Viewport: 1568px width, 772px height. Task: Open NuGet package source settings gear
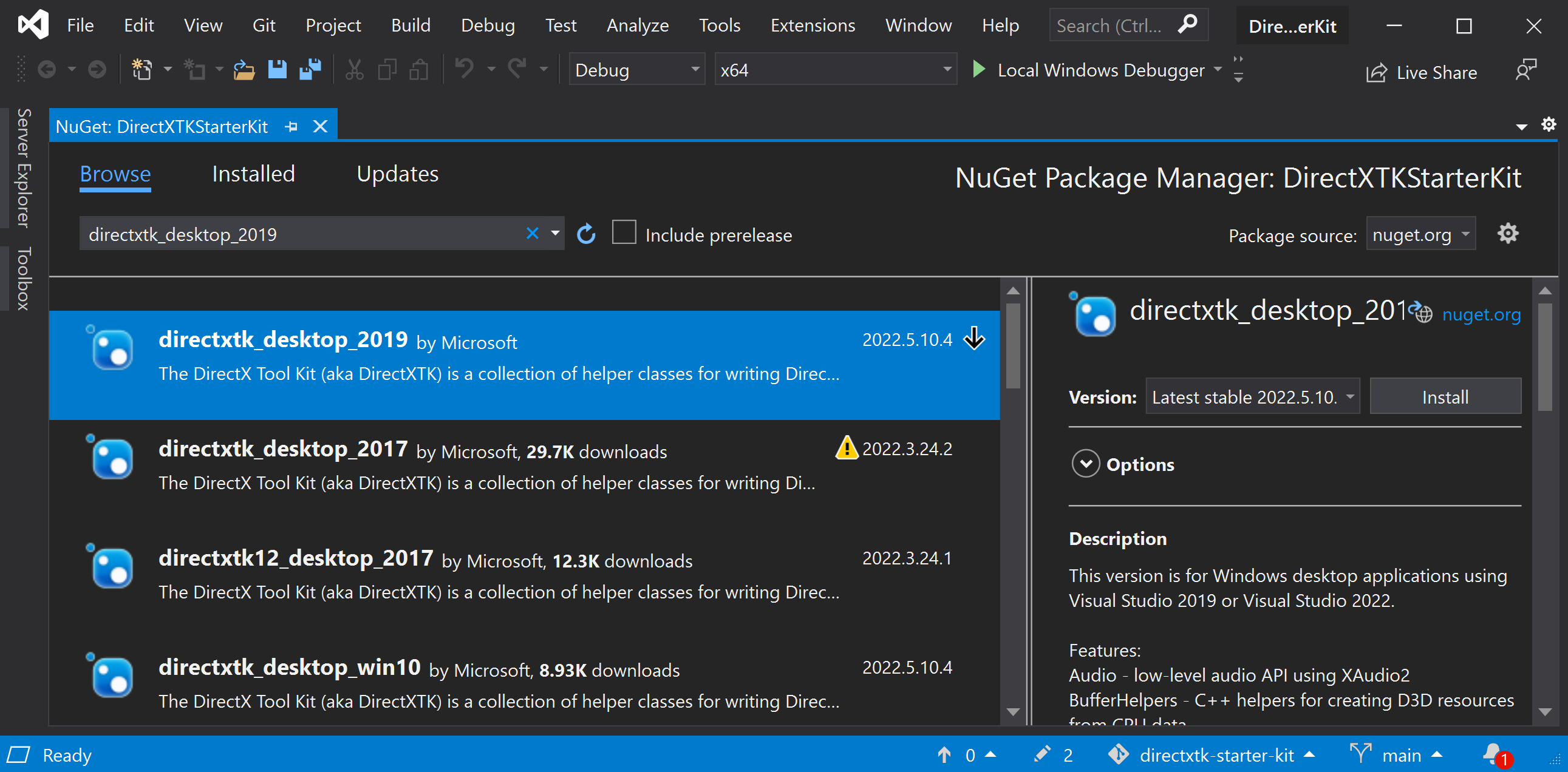1508,233
